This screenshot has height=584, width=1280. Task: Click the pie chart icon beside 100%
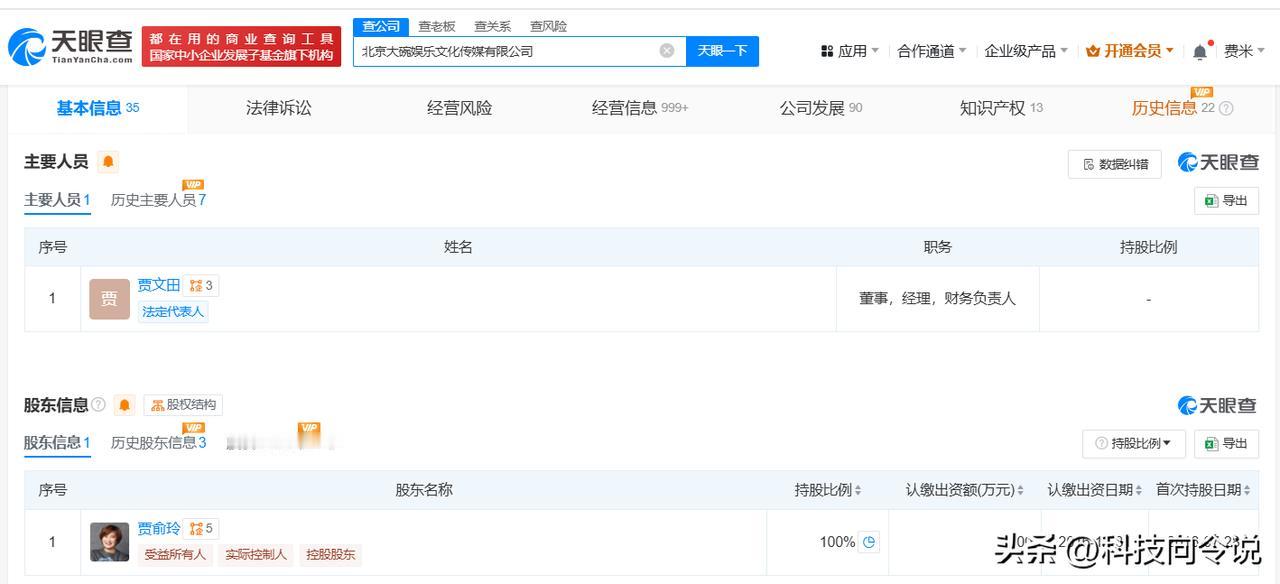[869, 542]
